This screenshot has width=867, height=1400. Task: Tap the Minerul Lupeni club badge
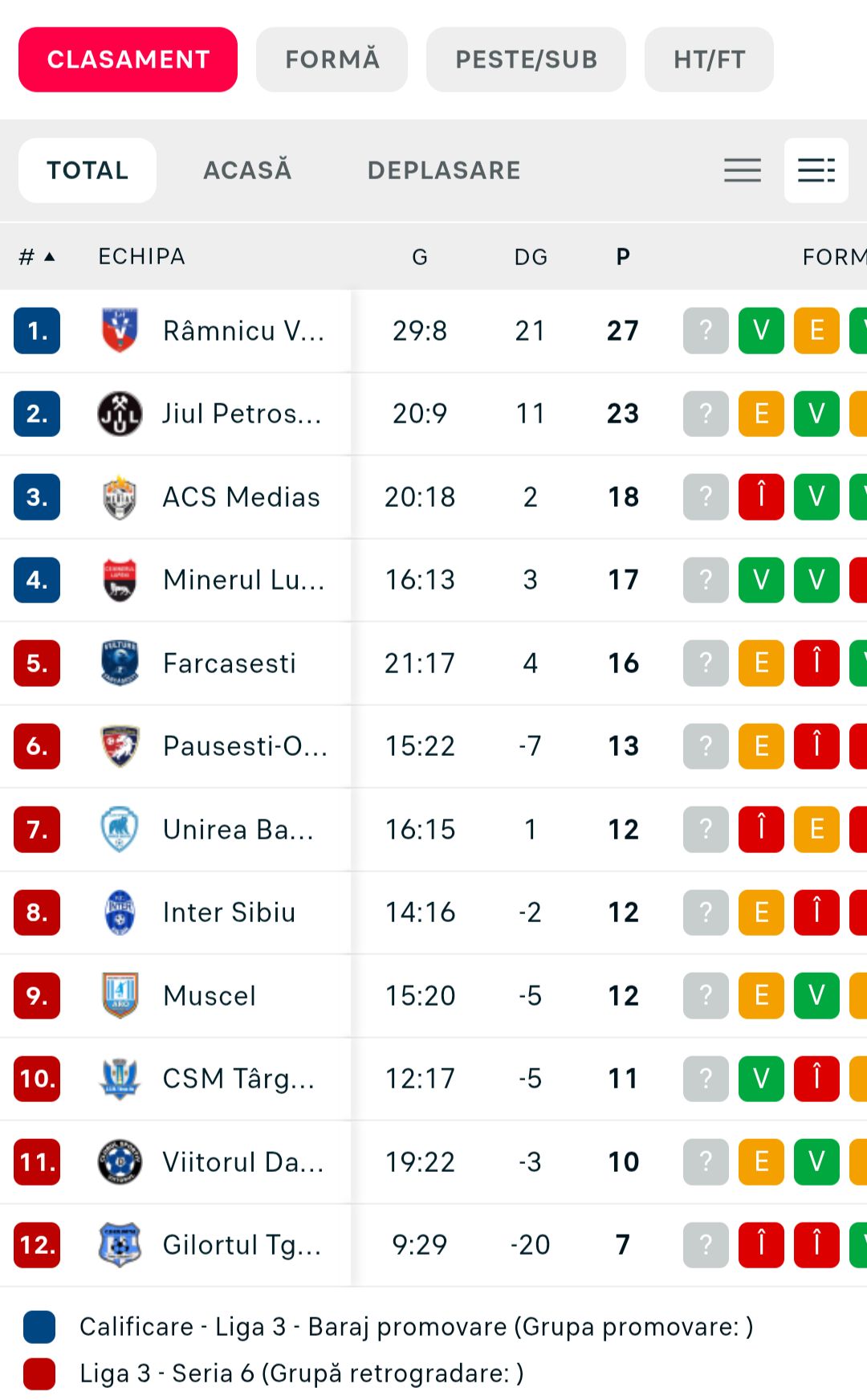coord(120,580)
